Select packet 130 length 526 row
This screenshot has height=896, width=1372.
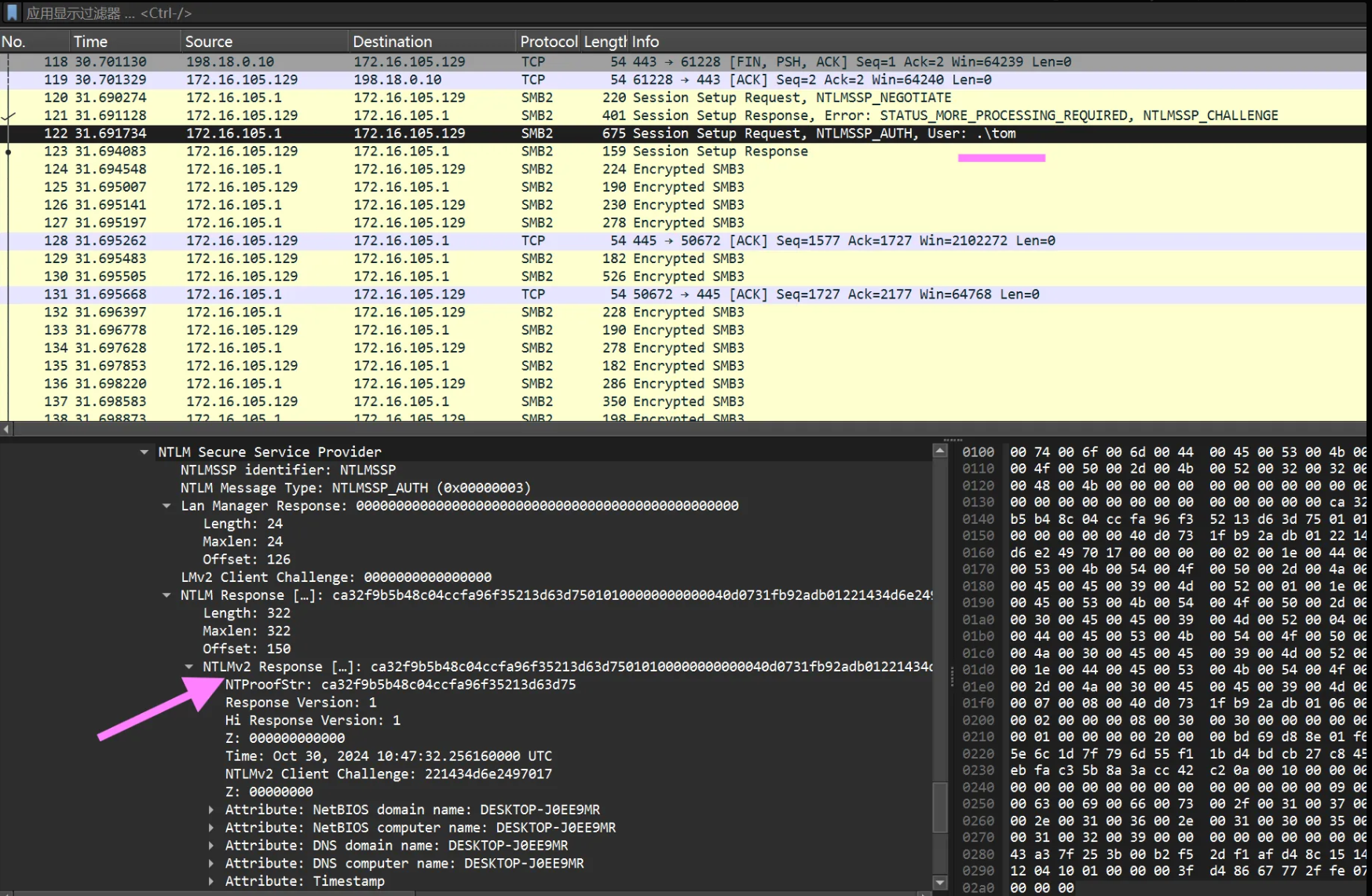pos(683,276)
